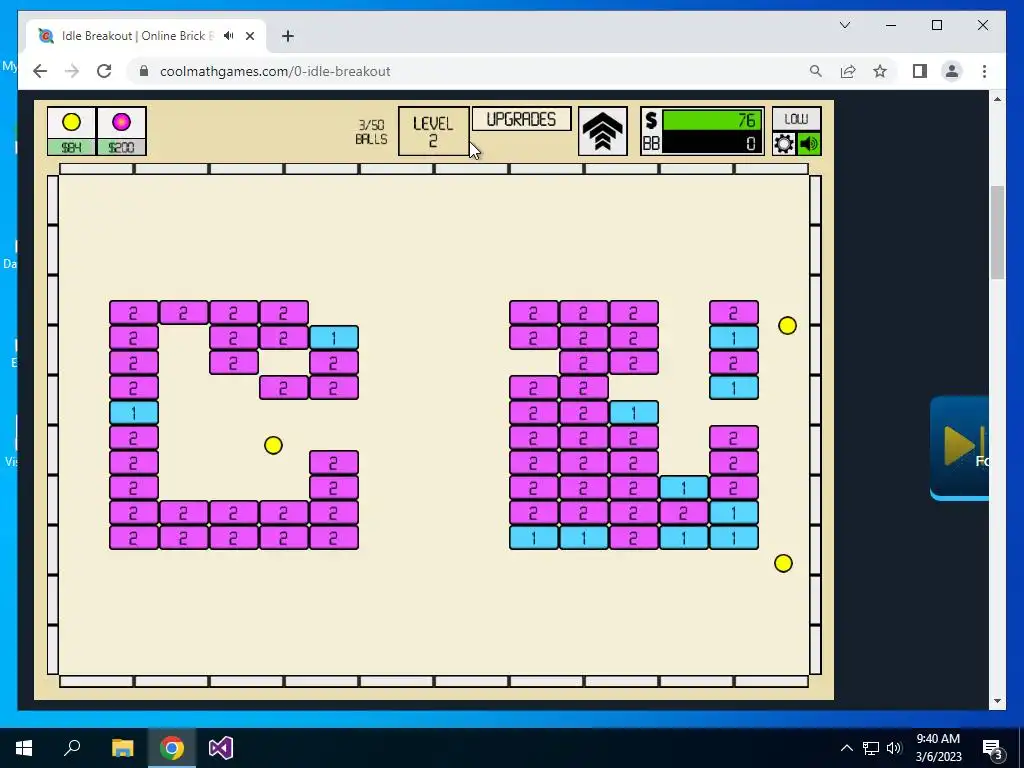The height and width of the screenshot is (768, 1024).
Task: Open game settings gear icon
Action: pos(784,144)
